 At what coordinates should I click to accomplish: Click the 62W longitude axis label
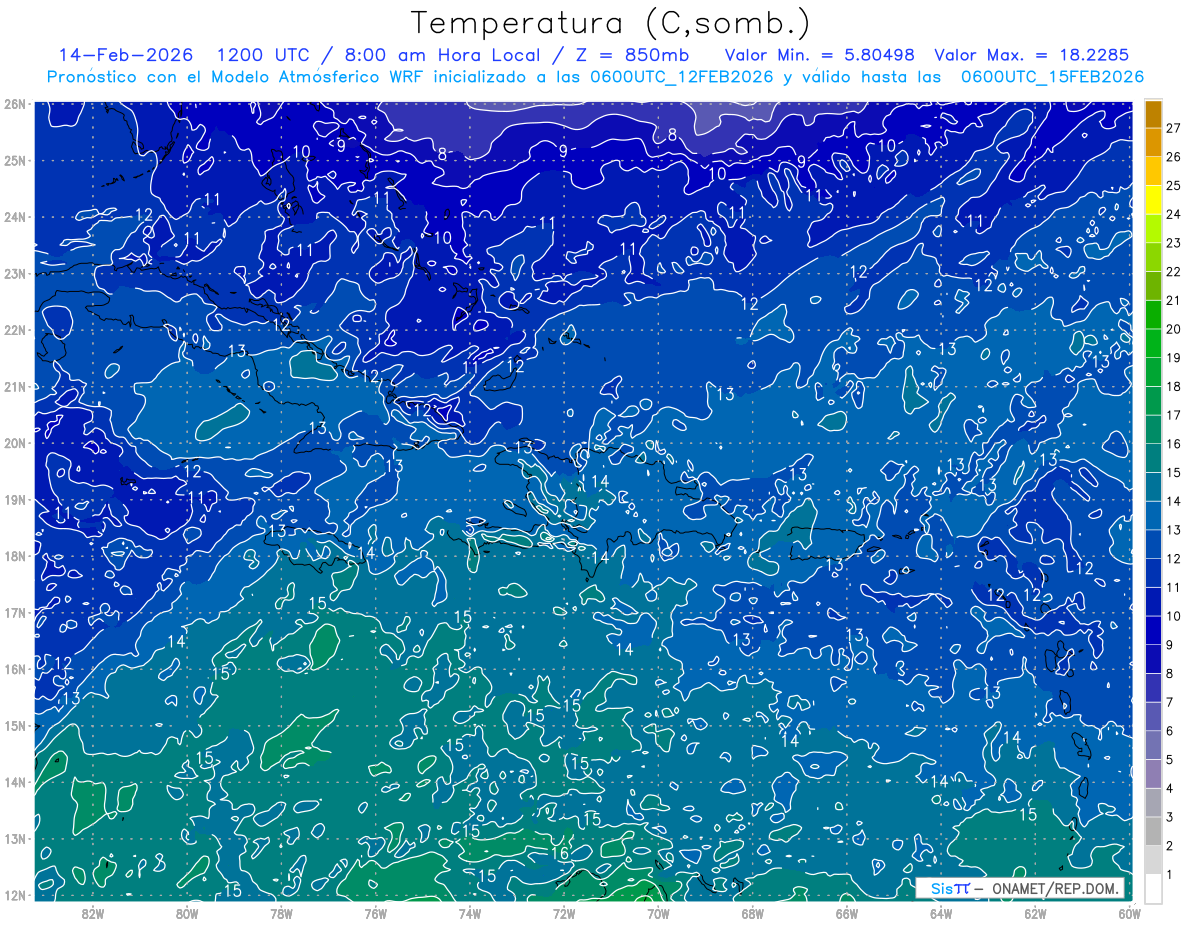[1035, 912]
